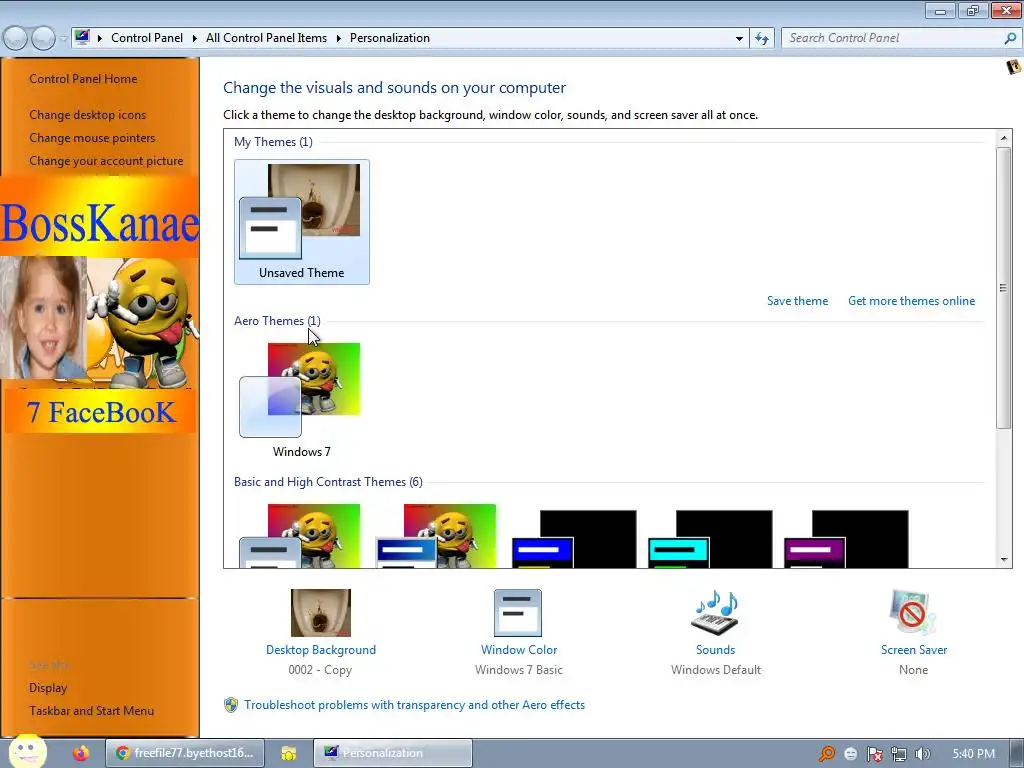Click the Window Color icon

tap(518, 613)
